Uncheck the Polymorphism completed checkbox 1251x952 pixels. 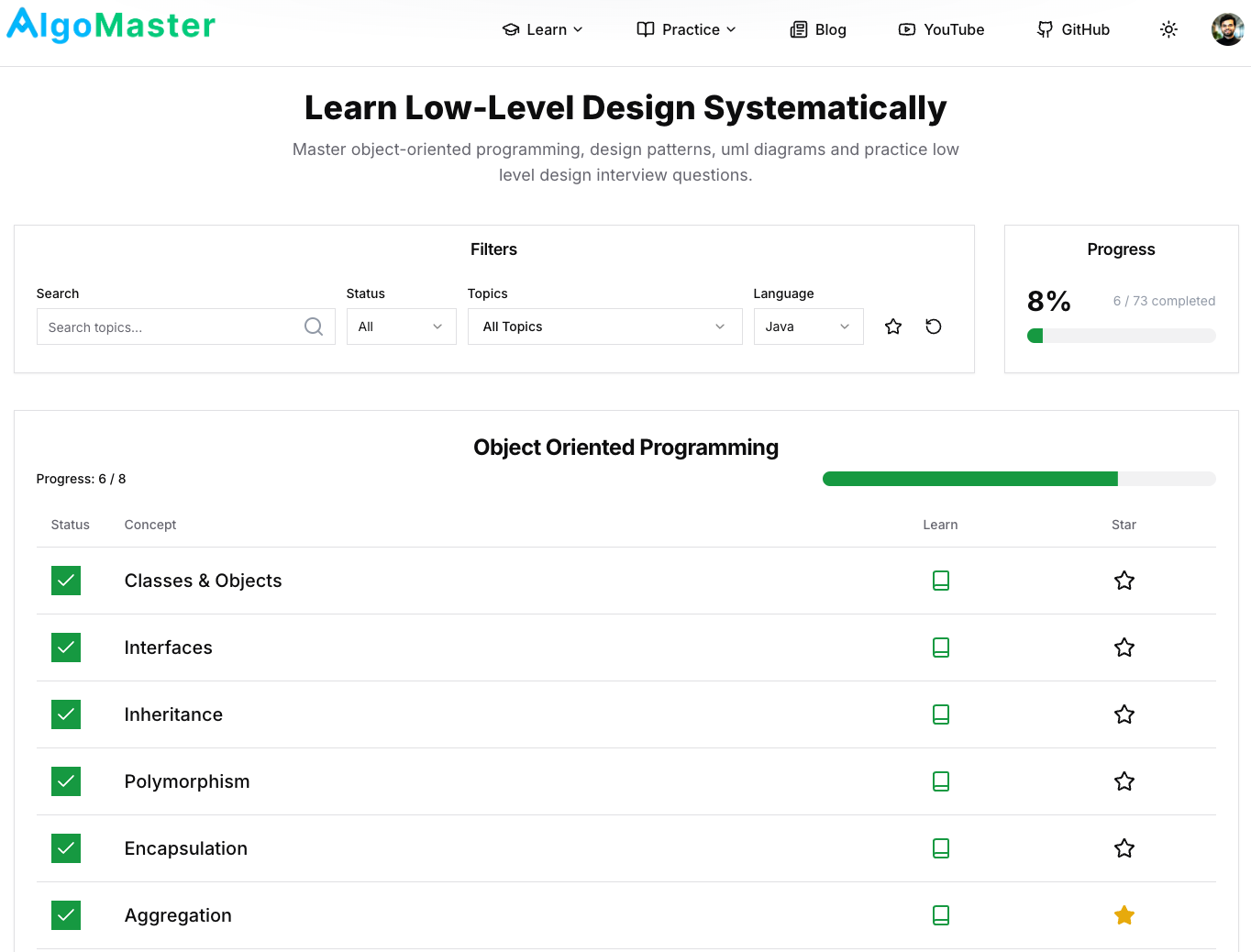66,781
